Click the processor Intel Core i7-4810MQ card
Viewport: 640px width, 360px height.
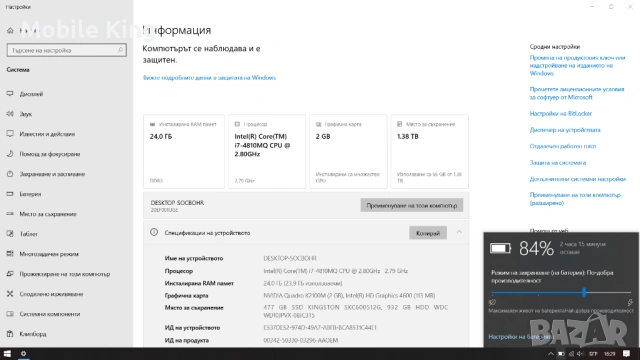click(x=267, y=151)
